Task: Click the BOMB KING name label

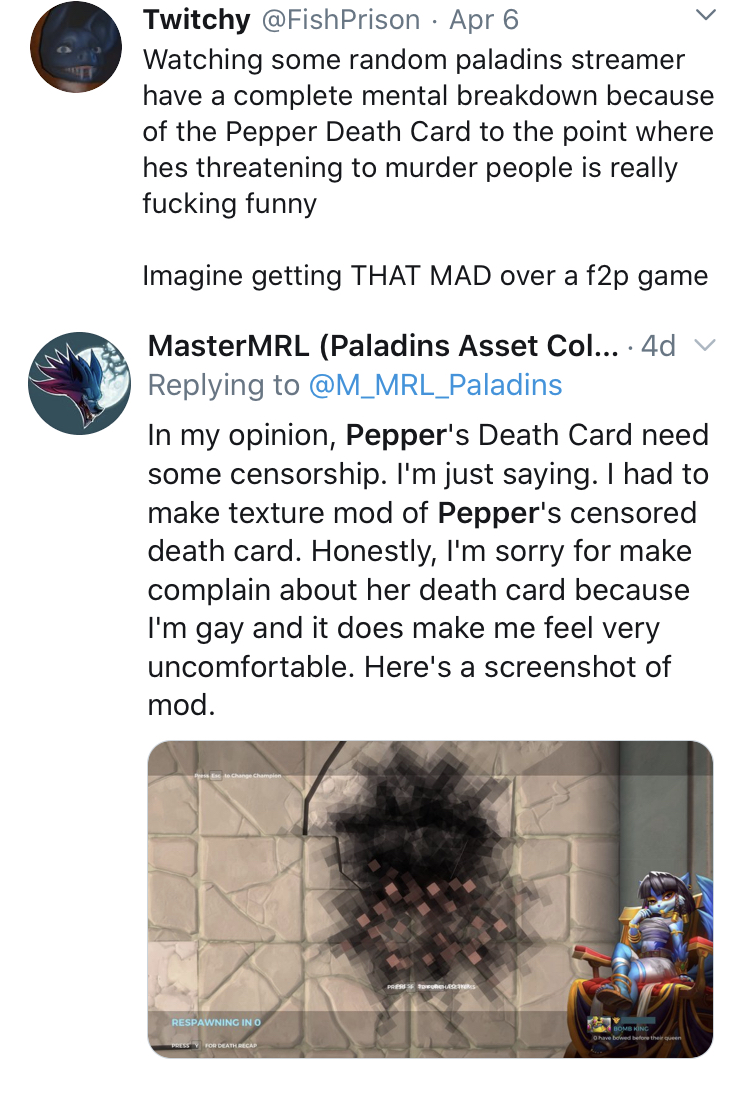Action: (632, 1028)
